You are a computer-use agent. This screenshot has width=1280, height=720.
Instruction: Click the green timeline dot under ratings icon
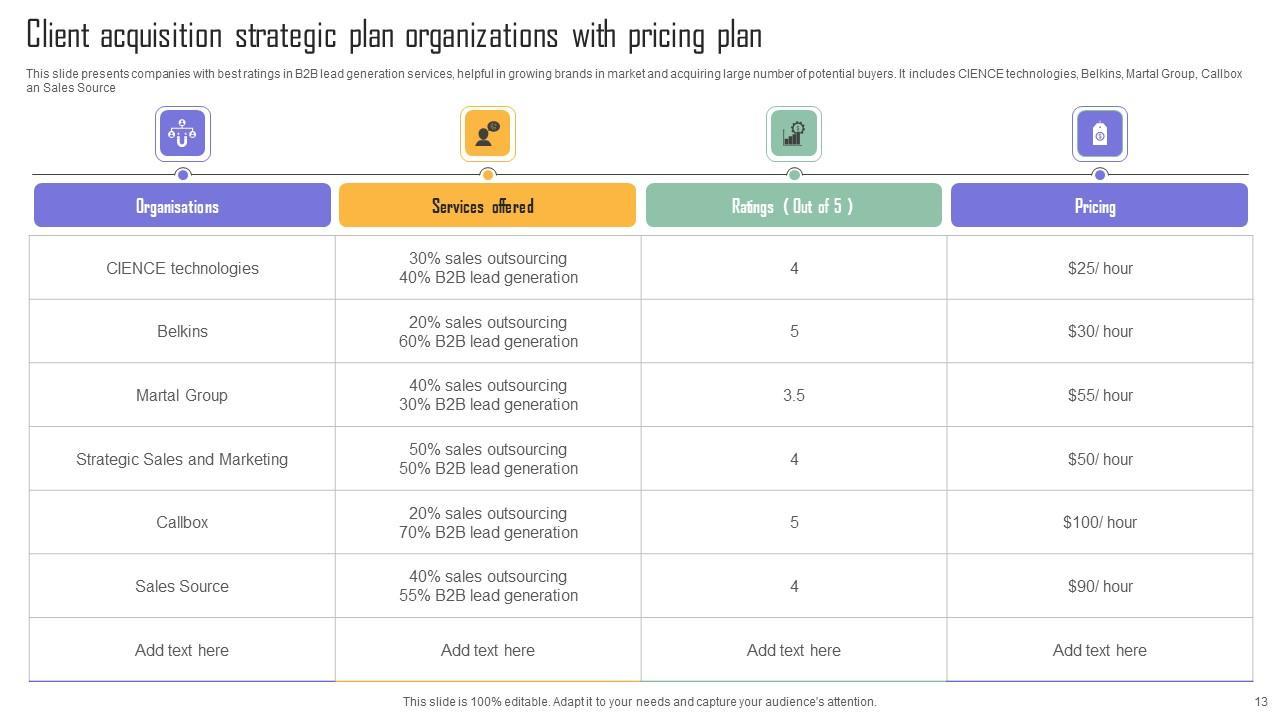click(794, 175)
